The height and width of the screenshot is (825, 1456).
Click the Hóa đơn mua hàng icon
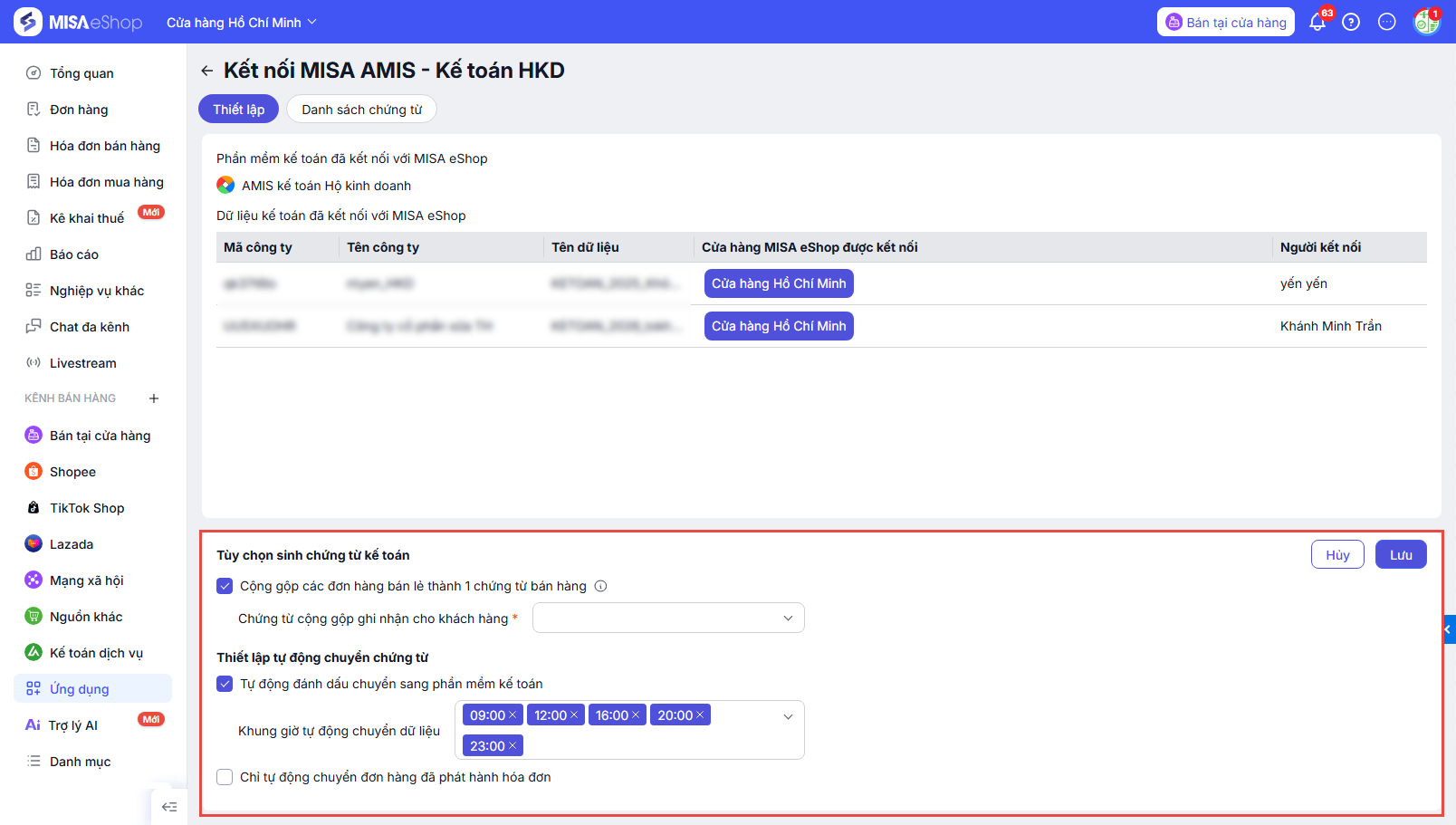(34, 182)
